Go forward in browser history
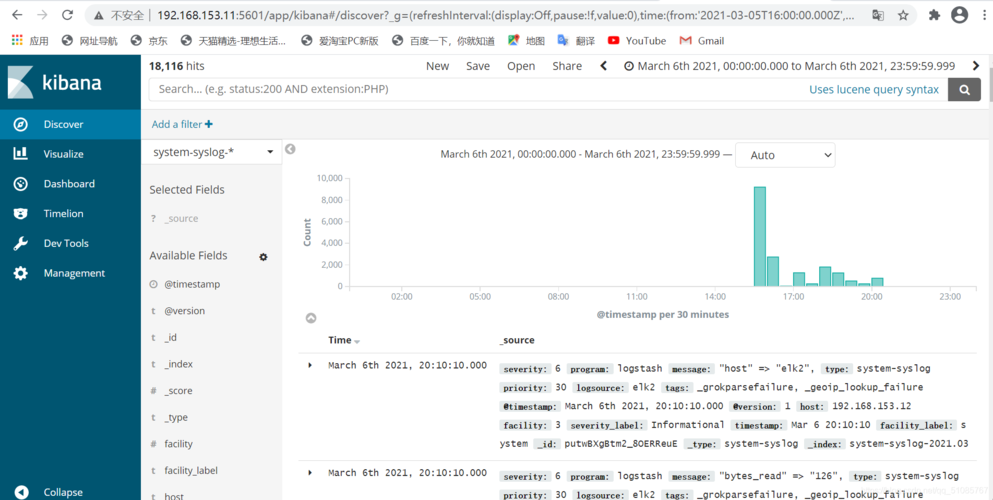Screen dimensions: 993x500 [42, 15]
